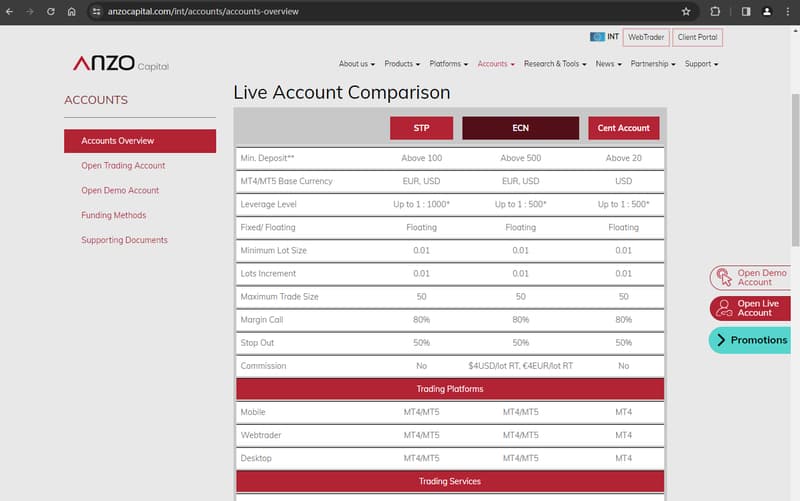The height and width of the screenshot is (501, 800).
Task: Select the STP account column button
Action: click(421, 128)
